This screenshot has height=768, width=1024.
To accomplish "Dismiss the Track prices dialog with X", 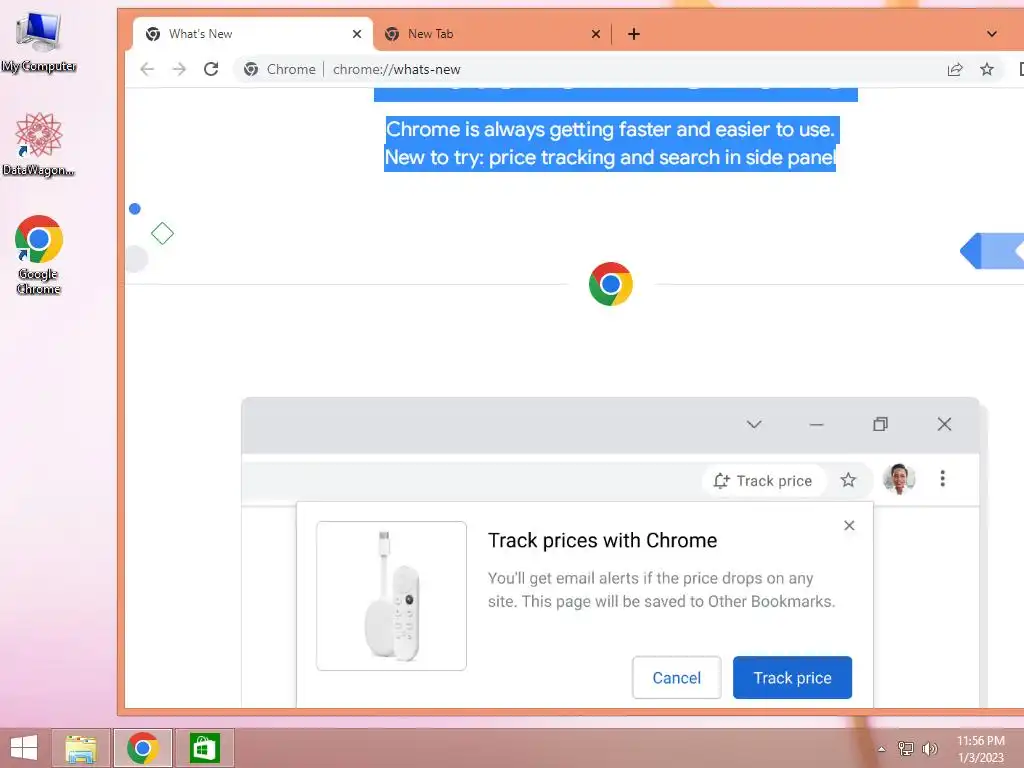I will 849,526.
